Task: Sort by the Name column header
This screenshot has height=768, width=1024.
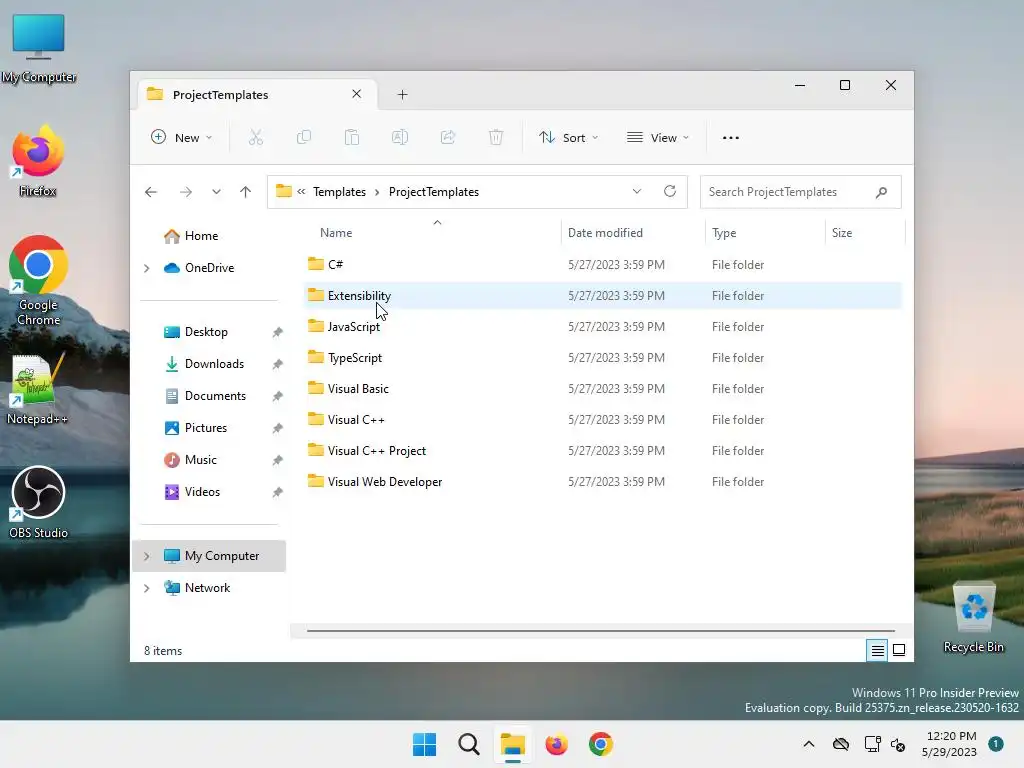Action: click(x=336, y=233)
